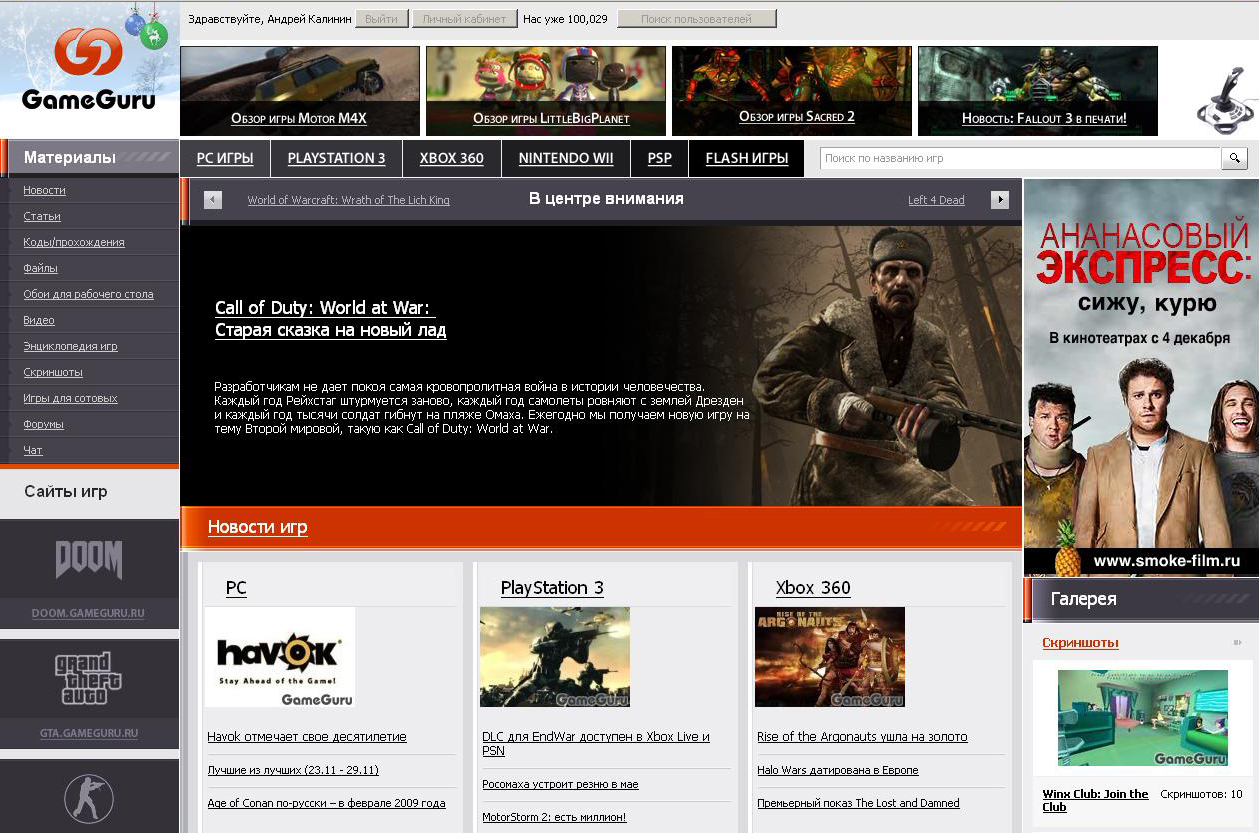Open Файлы in the sidebar
This screenshot has width=1259, height=833.
coord(40,268)
